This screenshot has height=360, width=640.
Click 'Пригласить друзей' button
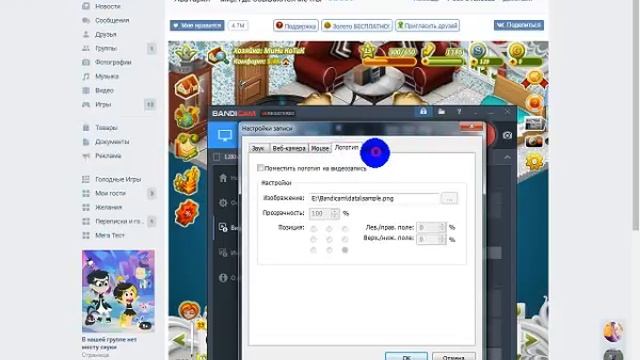pyautogui.click(x=427, y=25)
